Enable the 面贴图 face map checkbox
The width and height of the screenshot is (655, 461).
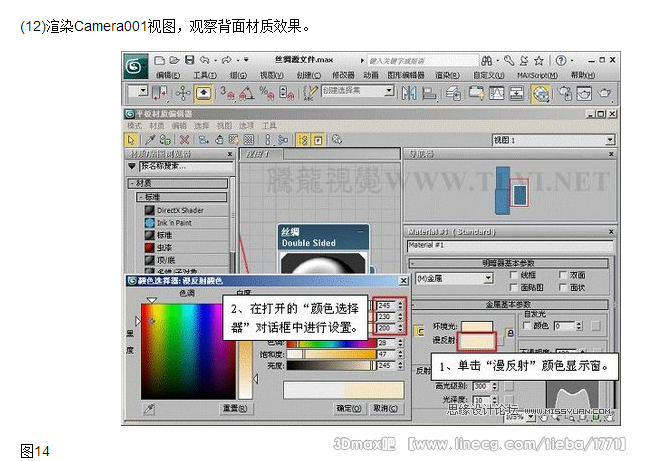tap(514, 287)
